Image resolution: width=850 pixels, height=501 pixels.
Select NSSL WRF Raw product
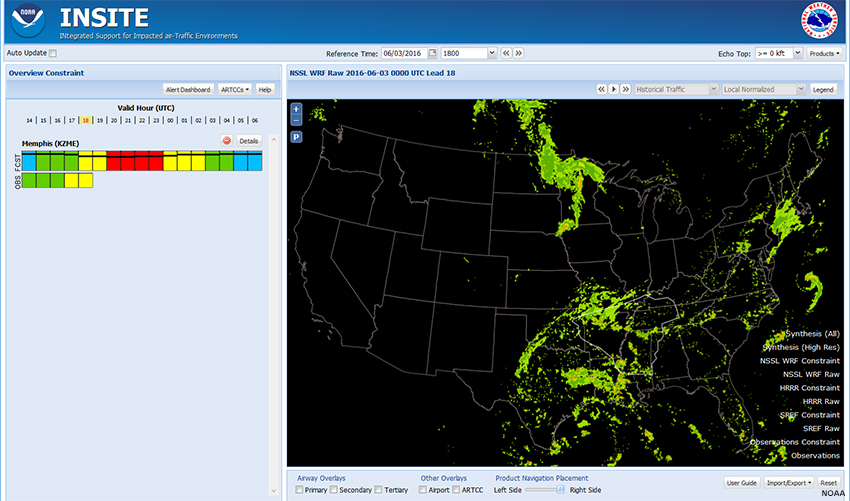(x=811, y=375)
